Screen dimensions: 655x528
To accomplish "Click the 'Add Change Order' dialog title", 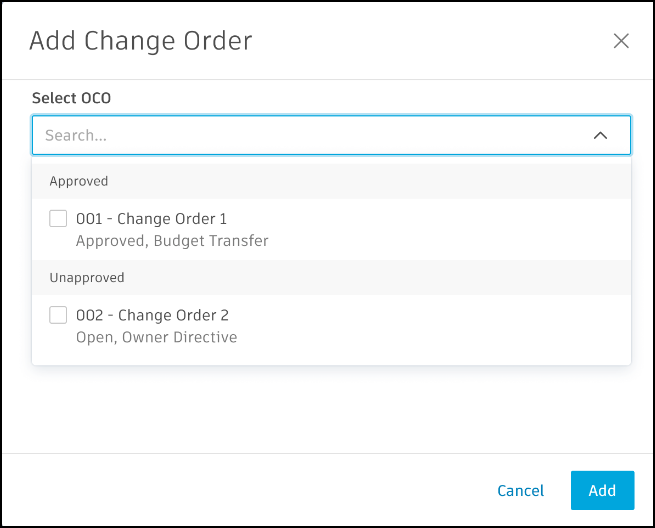I will point(140,41).
